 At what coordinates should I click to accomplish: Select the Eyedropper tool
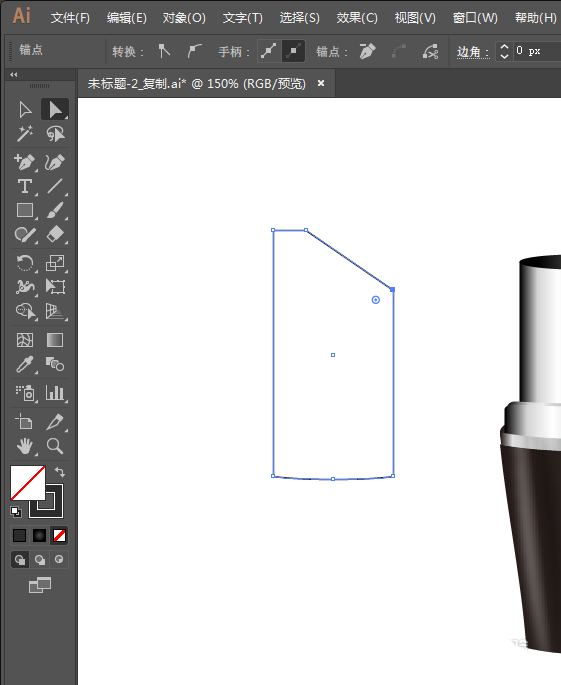(x=25, y=364)
